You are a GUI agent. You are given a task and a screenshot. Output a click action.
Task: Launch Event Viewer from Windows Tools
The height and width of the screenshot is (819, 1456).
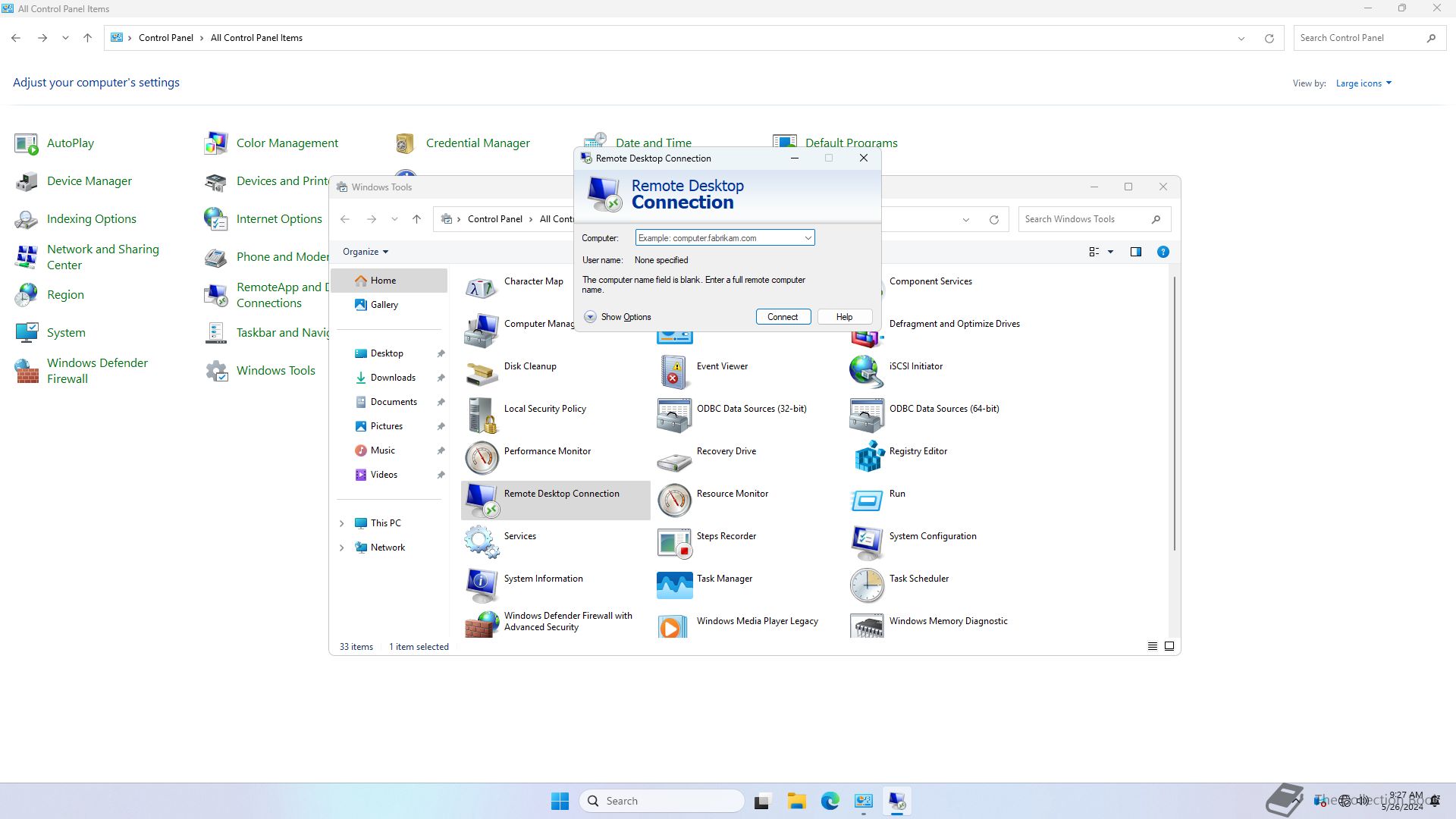coord(674,372)
